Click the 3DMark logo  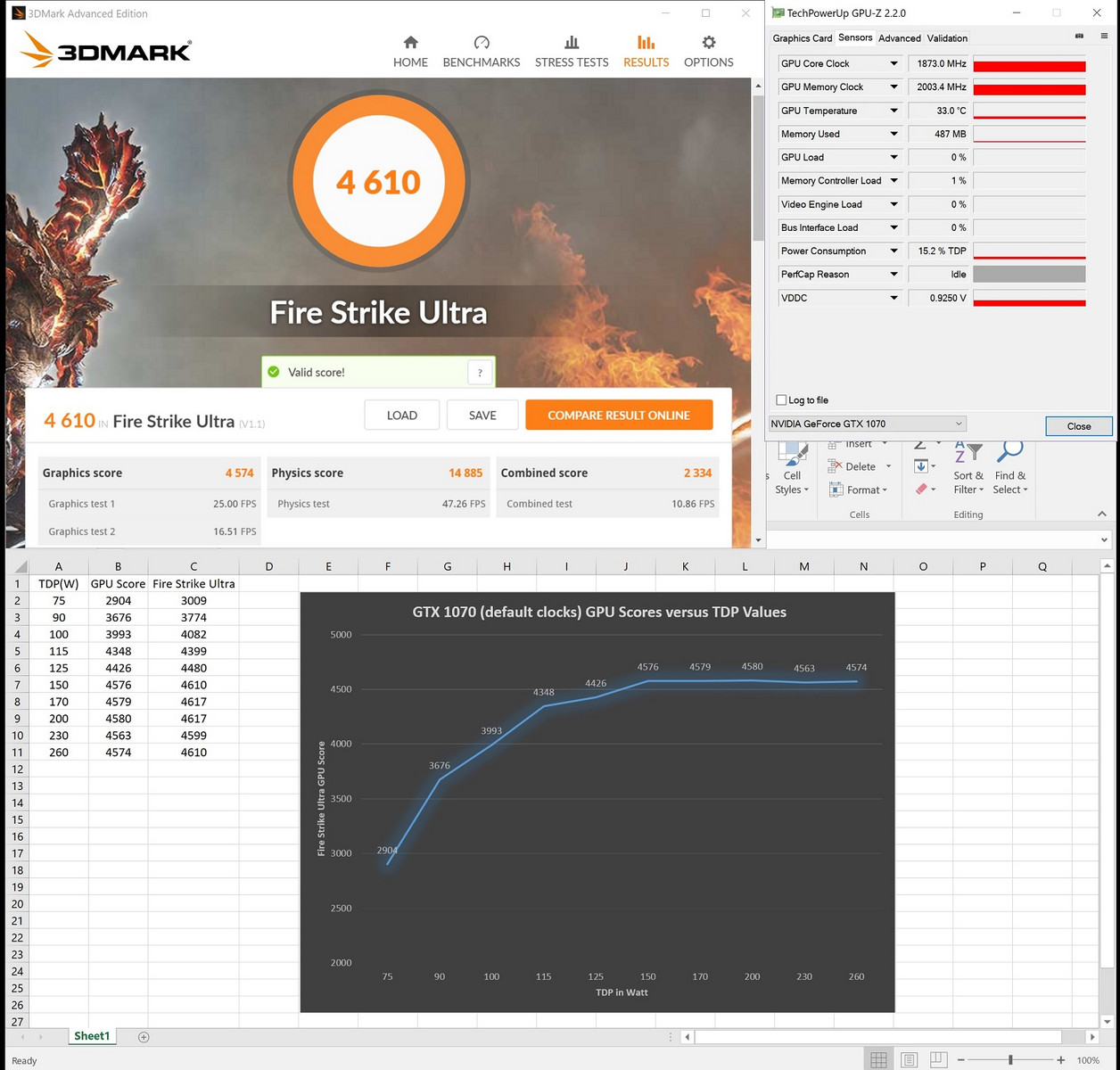[106, 49]
